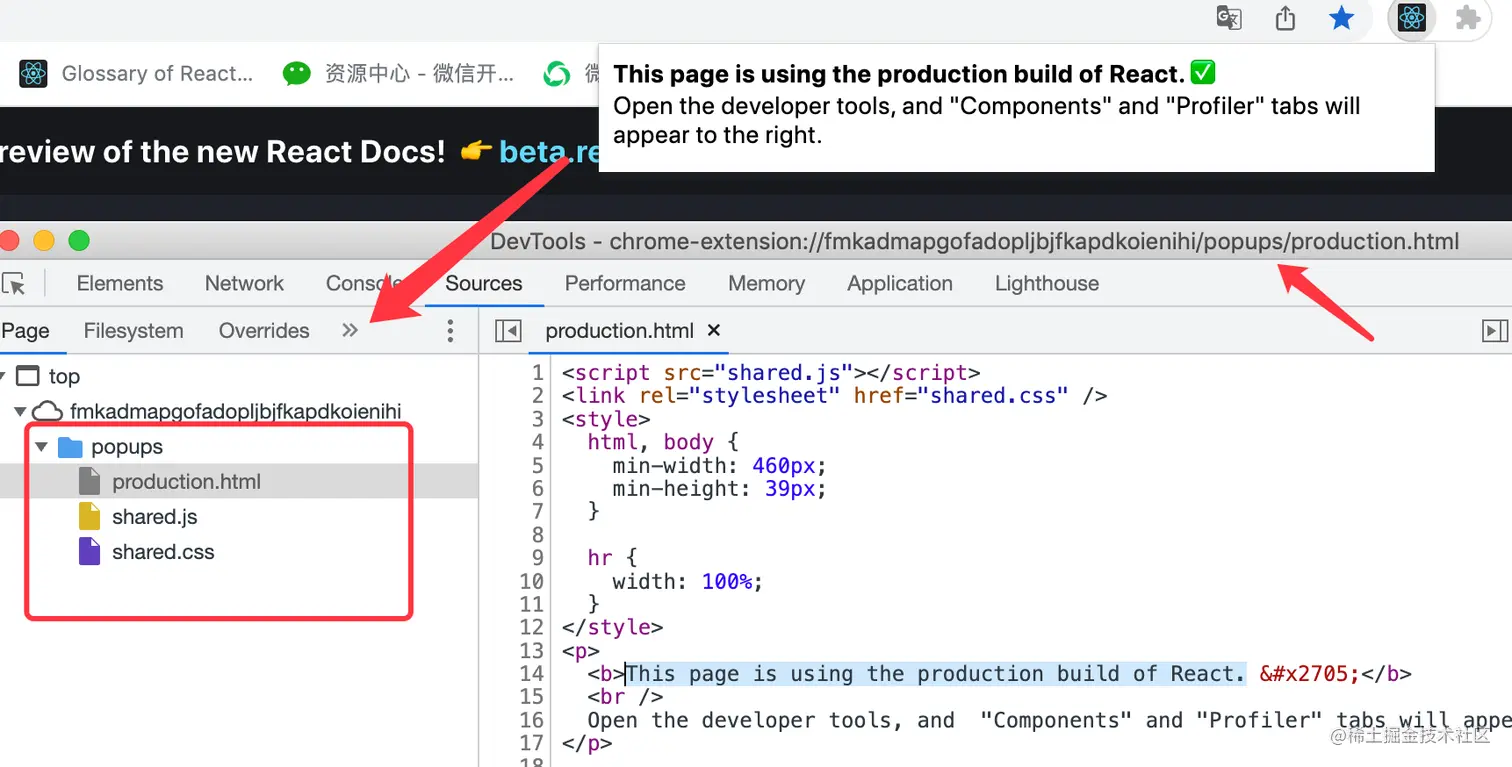The height and width of the screenshot is (767, 1512).
Task: Click line number 5 in gutter
Action: pyautogui.click(x=537, y=465)
